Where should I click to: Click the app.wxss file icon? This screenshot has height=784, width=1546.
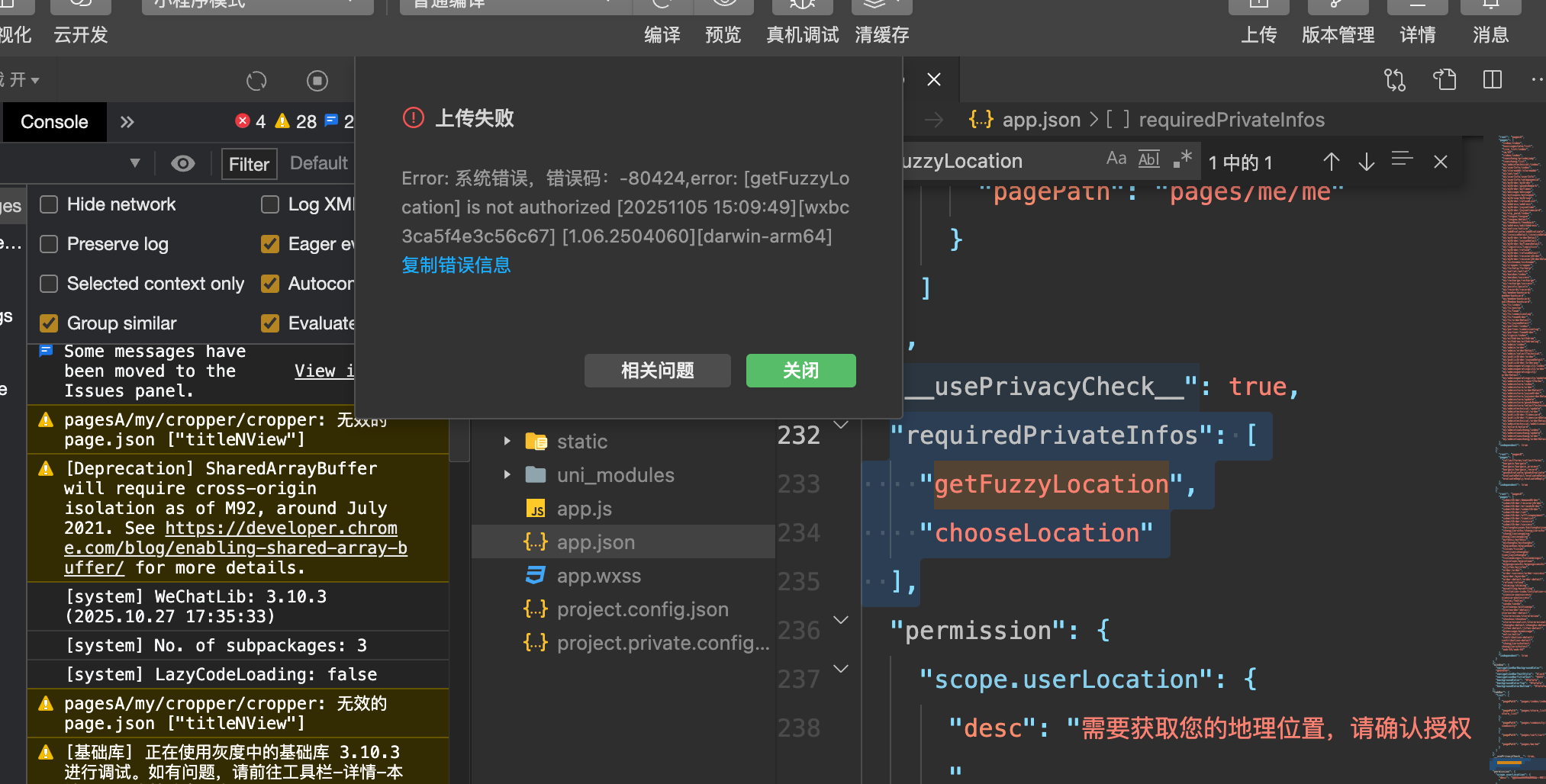click(536, 576)
